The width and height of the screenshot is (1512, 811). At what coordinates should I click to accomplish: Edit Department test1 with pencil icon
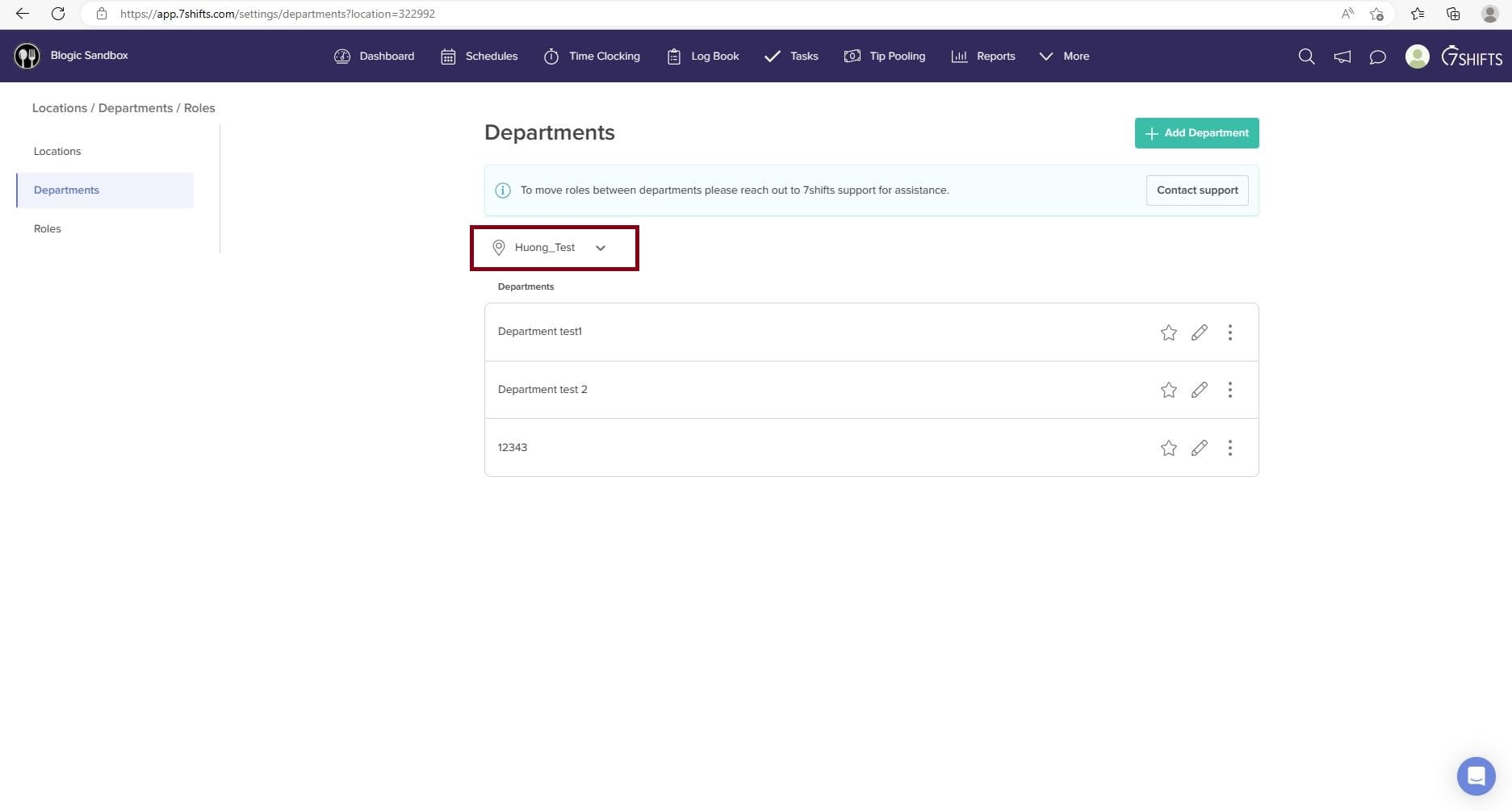point(1199,332)
